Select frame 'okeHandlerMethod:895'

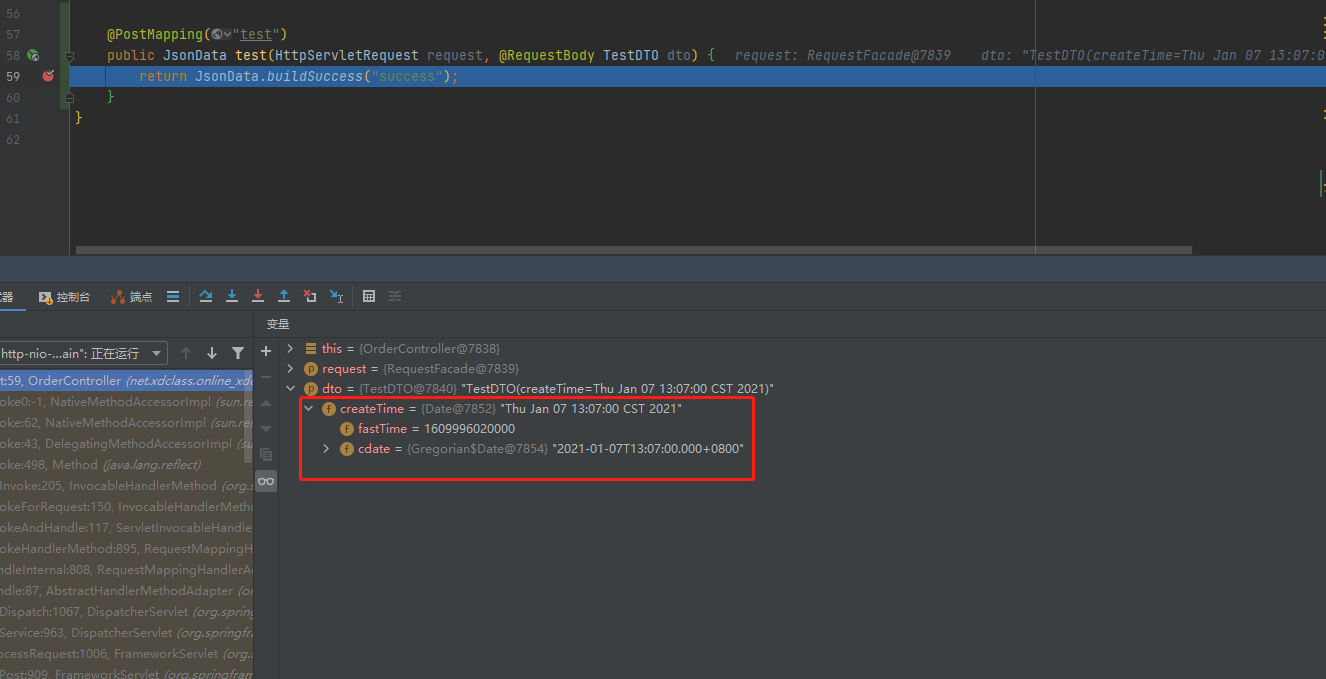click(126, 549)
